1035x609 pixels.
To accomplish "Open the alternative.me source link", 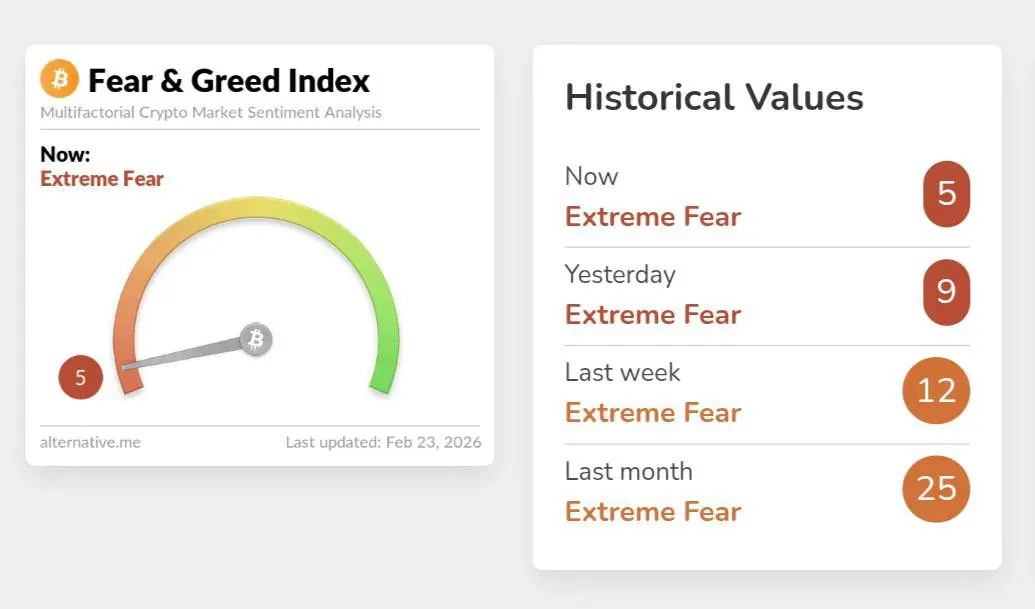I will coord(90,442).
